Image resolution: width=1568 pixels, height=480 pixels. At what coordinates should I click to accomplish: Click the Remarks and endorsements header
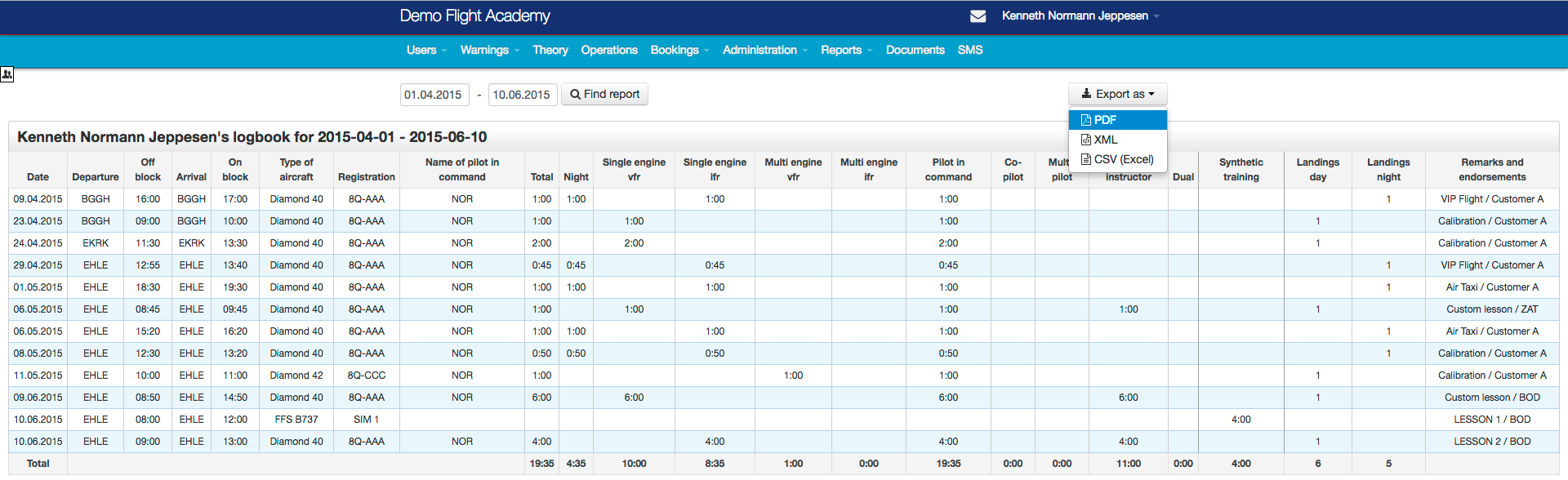[1492, 170]
